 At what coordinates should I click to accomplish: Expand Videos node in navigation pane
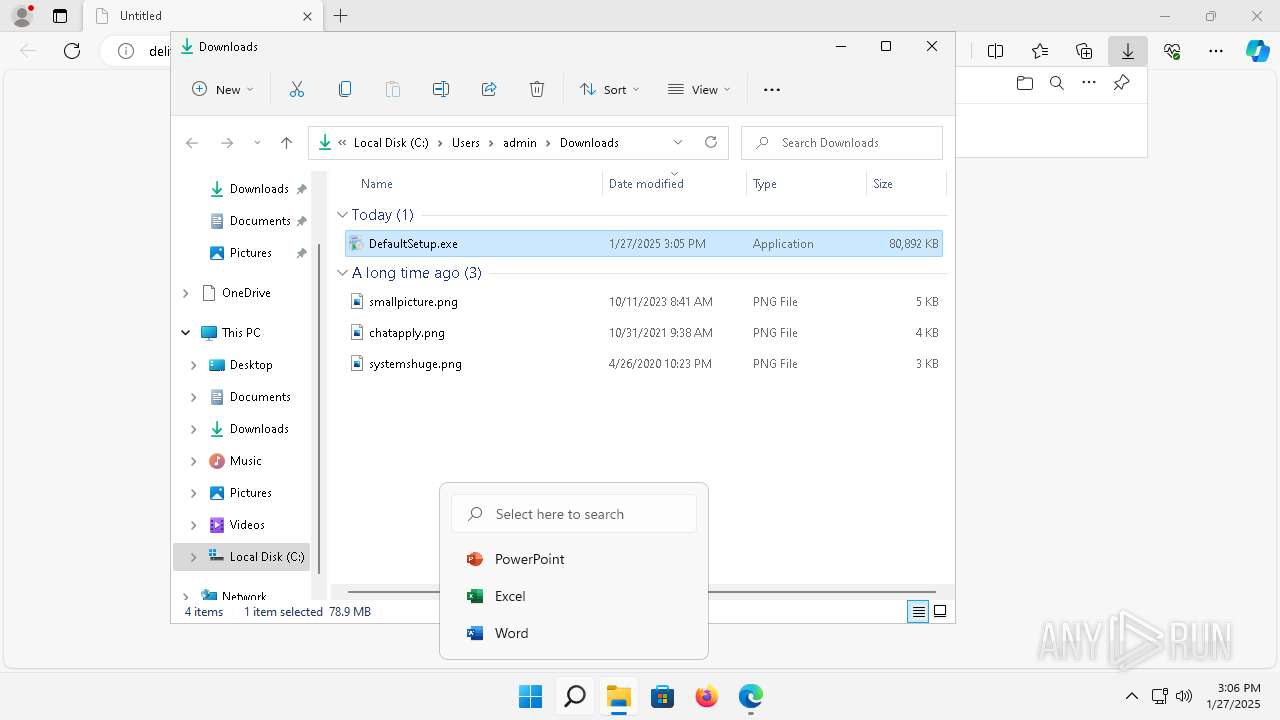(x=194, y=525)
